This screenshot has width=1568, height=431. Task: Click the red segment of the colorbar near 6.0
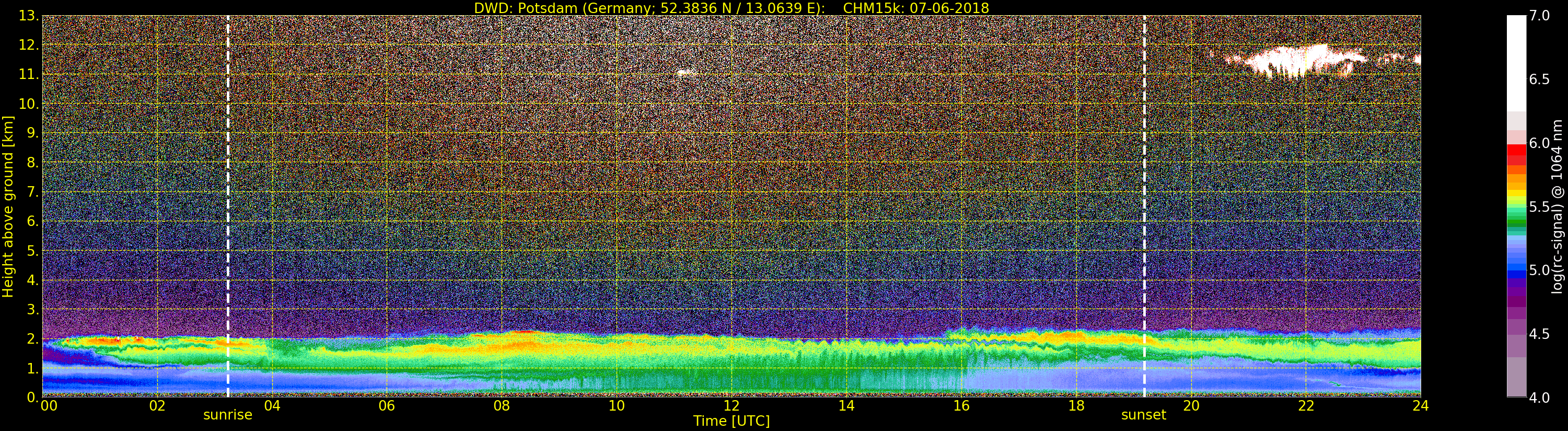1516,150
